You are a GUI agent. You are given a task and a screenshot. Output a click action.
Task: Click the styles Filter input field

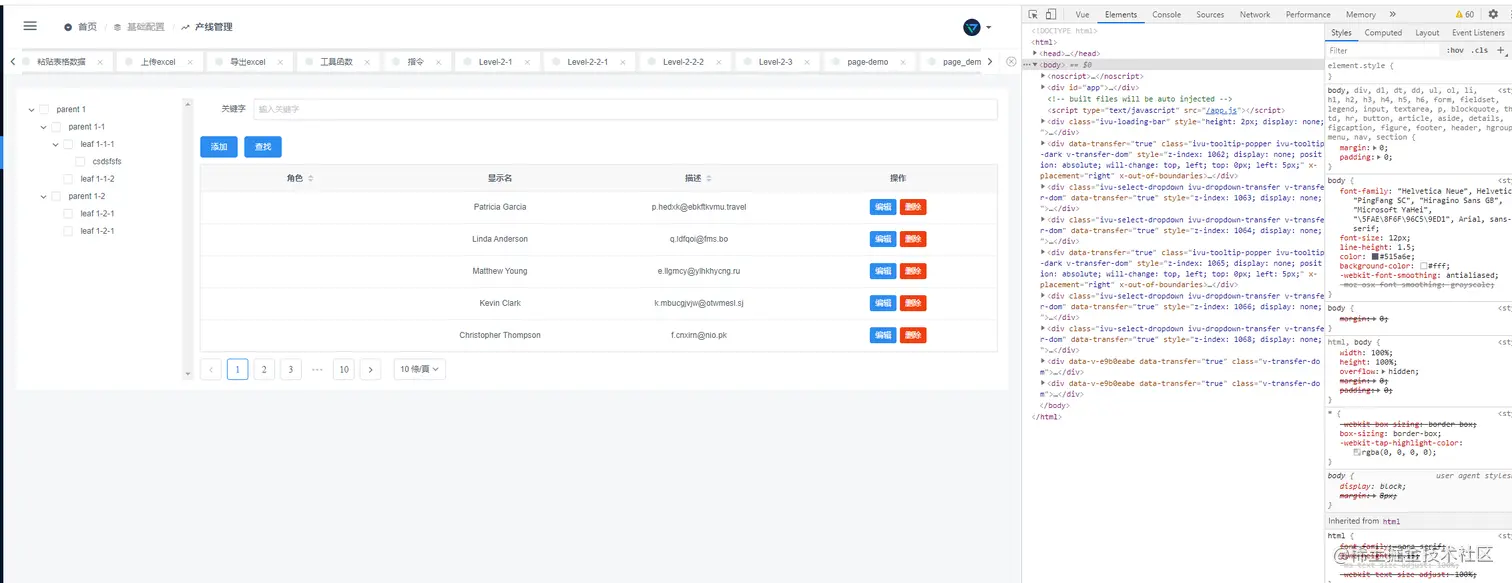1384,50
